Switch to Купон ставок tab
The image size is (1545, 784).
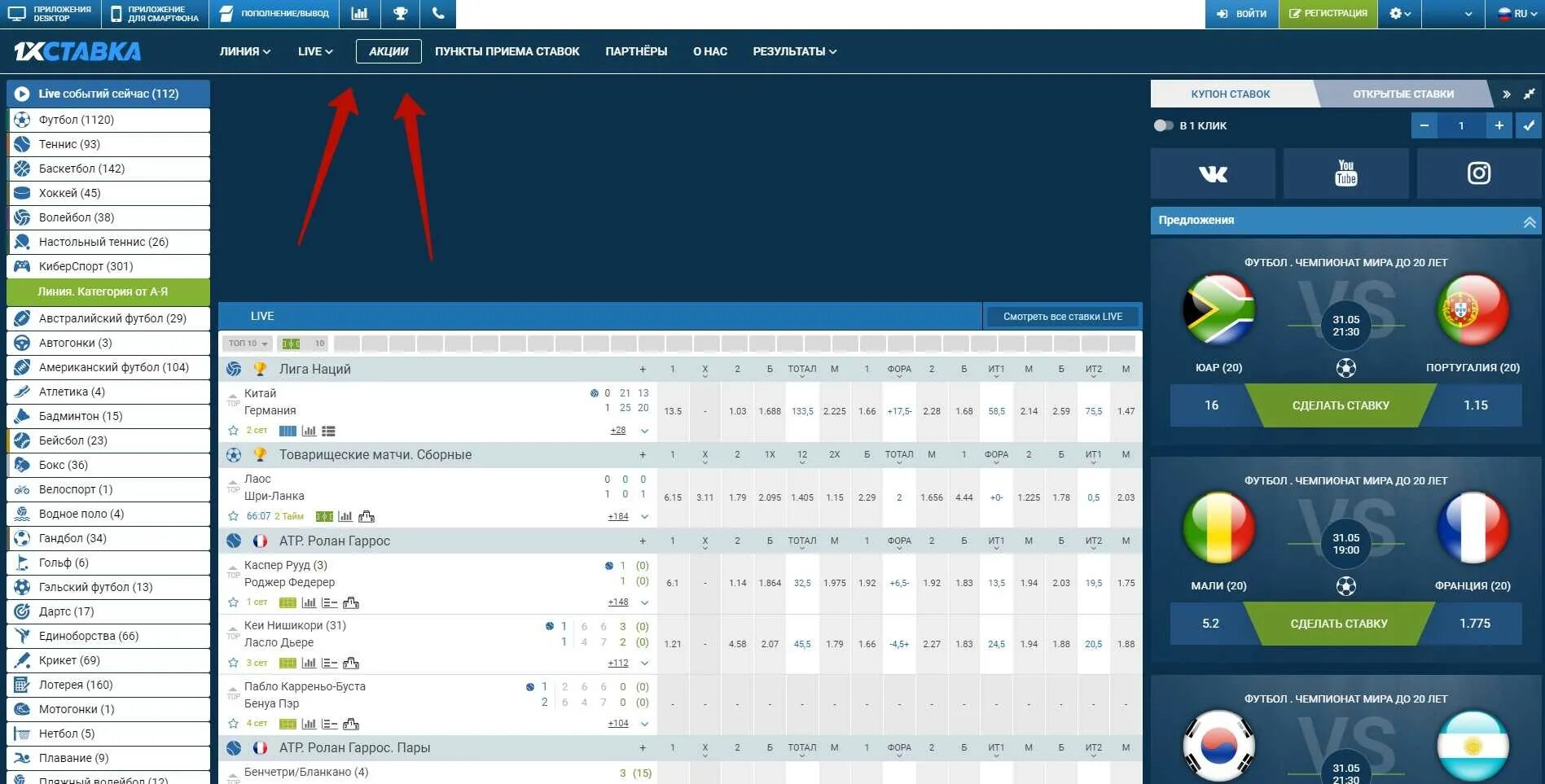coord(1230,94)
